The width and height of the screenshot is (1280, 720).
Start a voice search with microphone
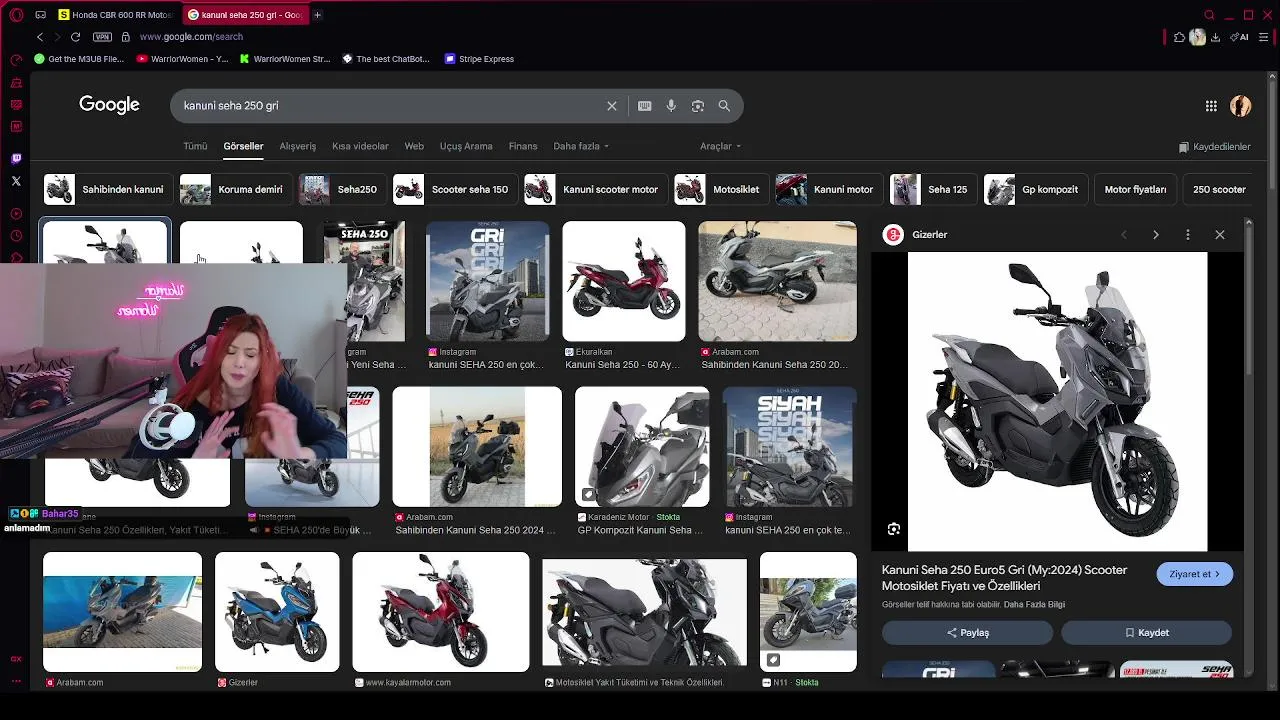point(671,106)
